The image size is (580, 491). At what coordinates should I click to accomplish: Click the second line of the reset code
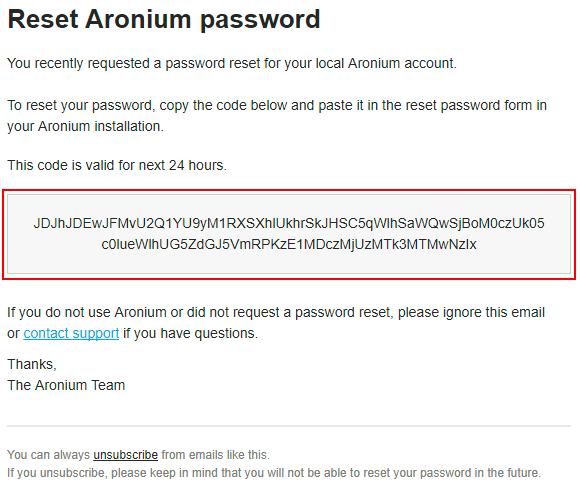(289, 245)
